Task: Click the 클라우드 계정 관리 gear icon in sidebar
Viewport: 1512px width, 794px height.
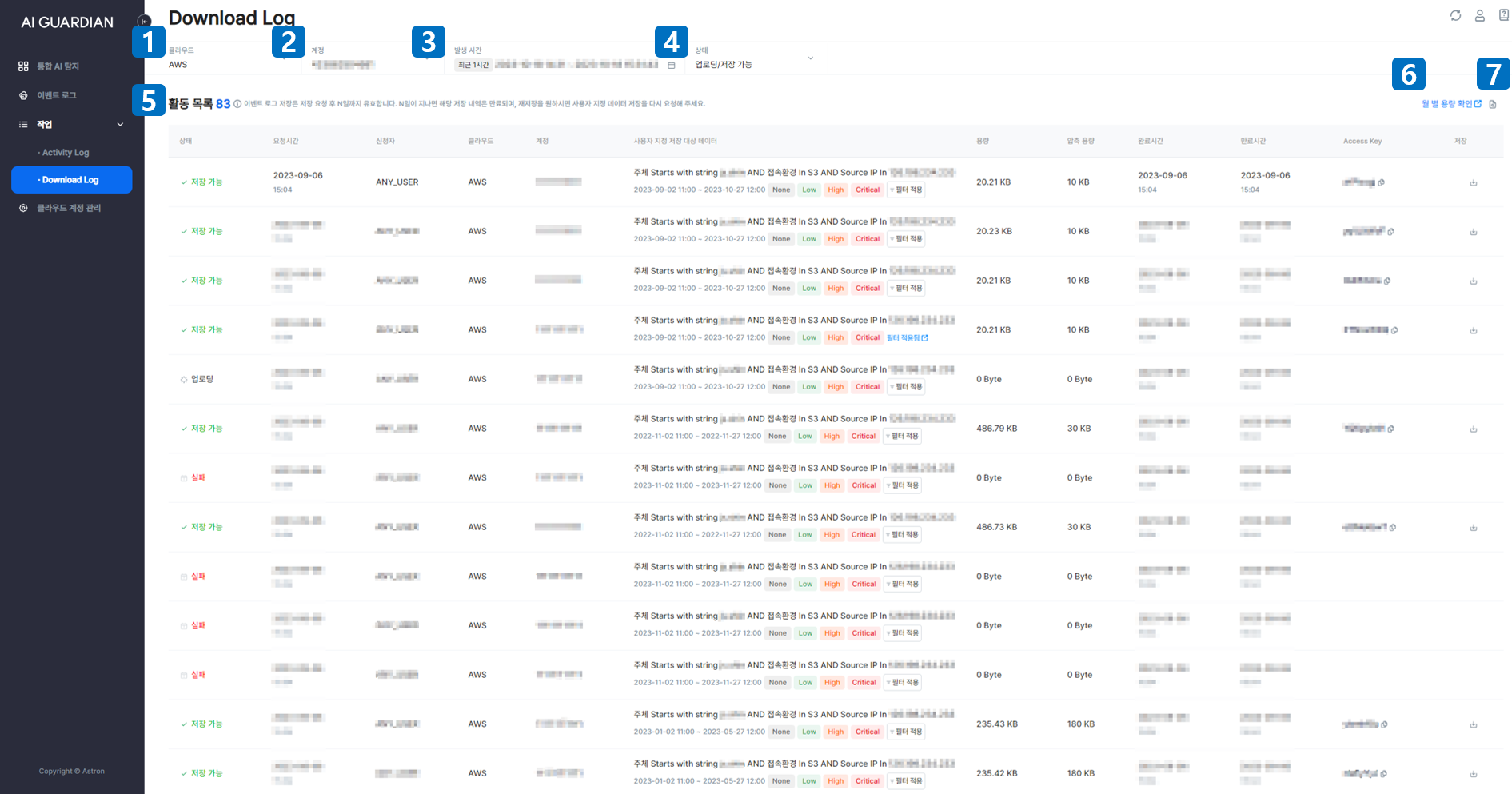Action: (23, 208)
